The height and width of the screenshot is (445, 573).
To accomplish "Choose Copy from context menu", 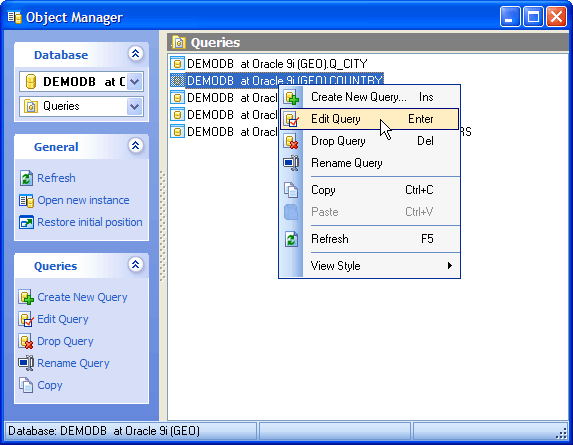I will coord(369,190).
